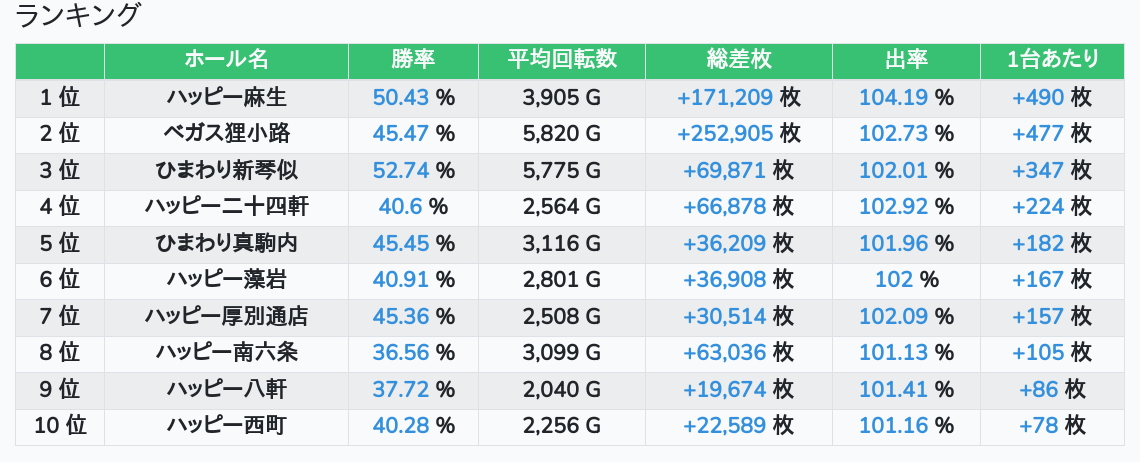The image size is (1140, 462).
Task: Open the ハッピー南六条 hall entry
Action: point(226,353)
